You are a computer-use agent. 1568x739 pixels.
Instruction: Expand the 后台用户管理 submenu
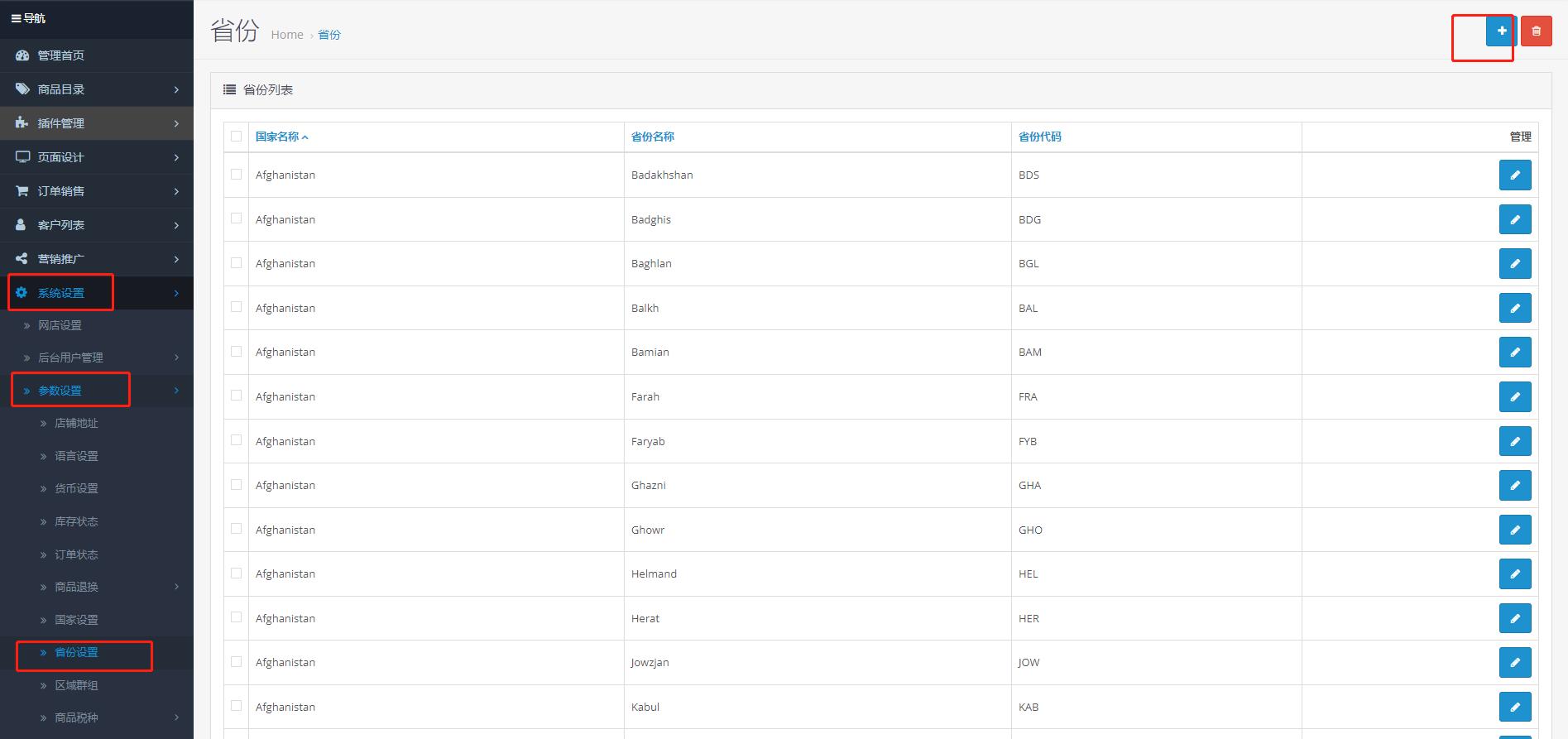point(176,358)
